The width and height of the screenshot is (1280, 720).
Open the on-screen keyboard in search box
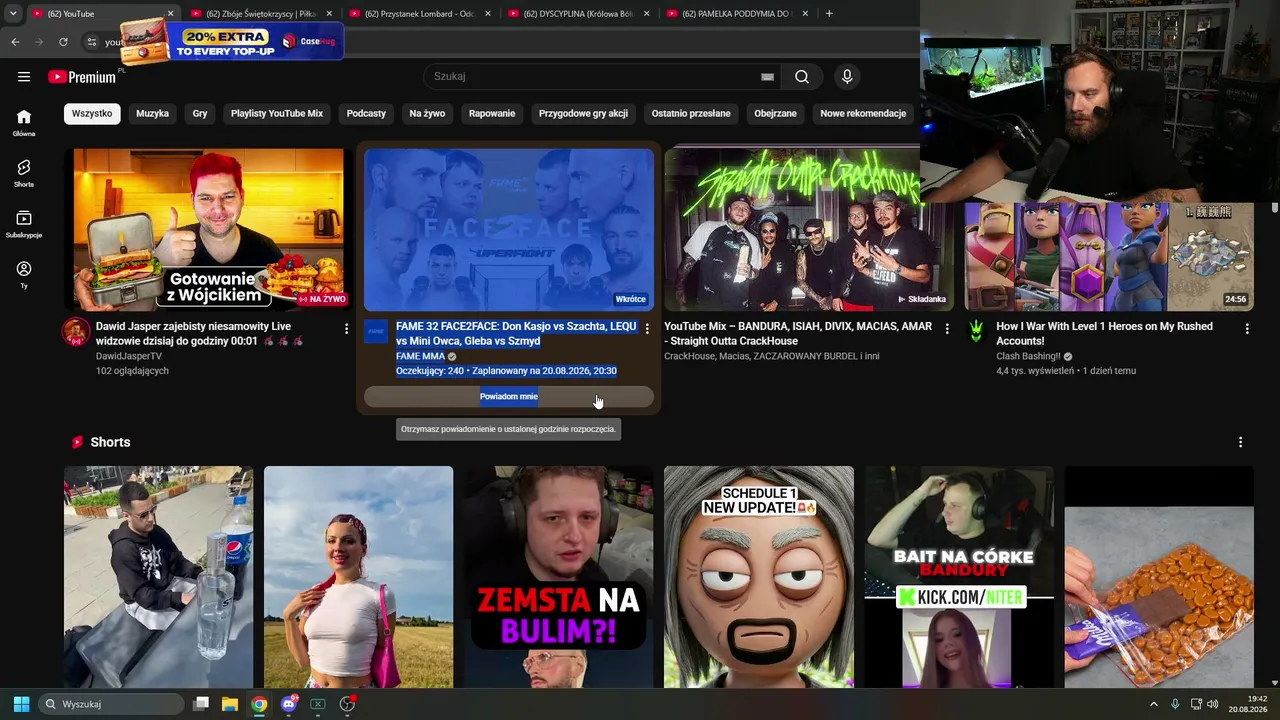767,77
